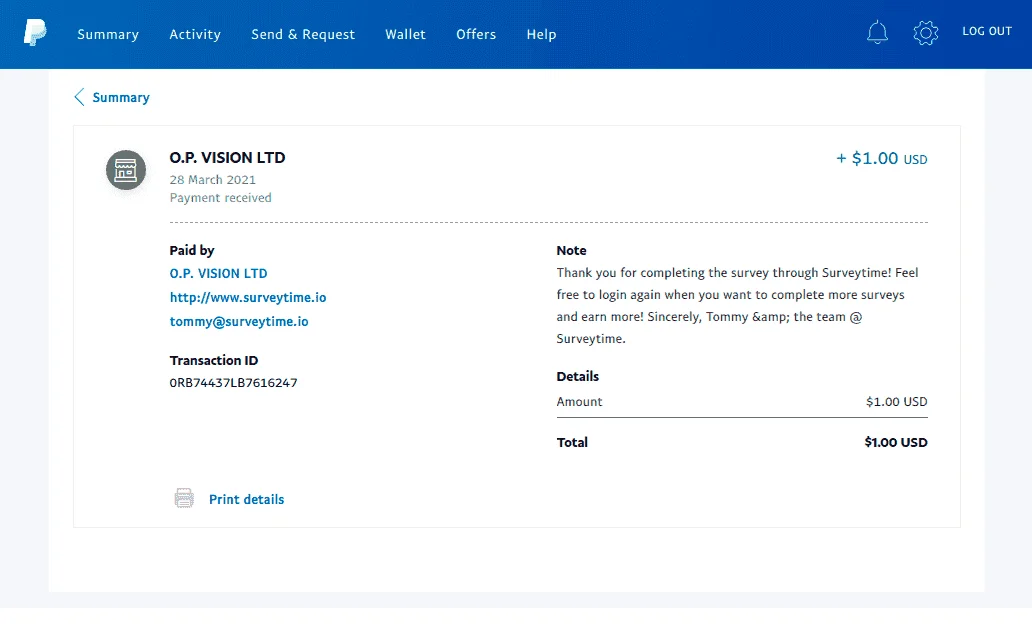Click the thank-you note paragraph
Screen dimensions: 1032x632
[x=737, y=305]
